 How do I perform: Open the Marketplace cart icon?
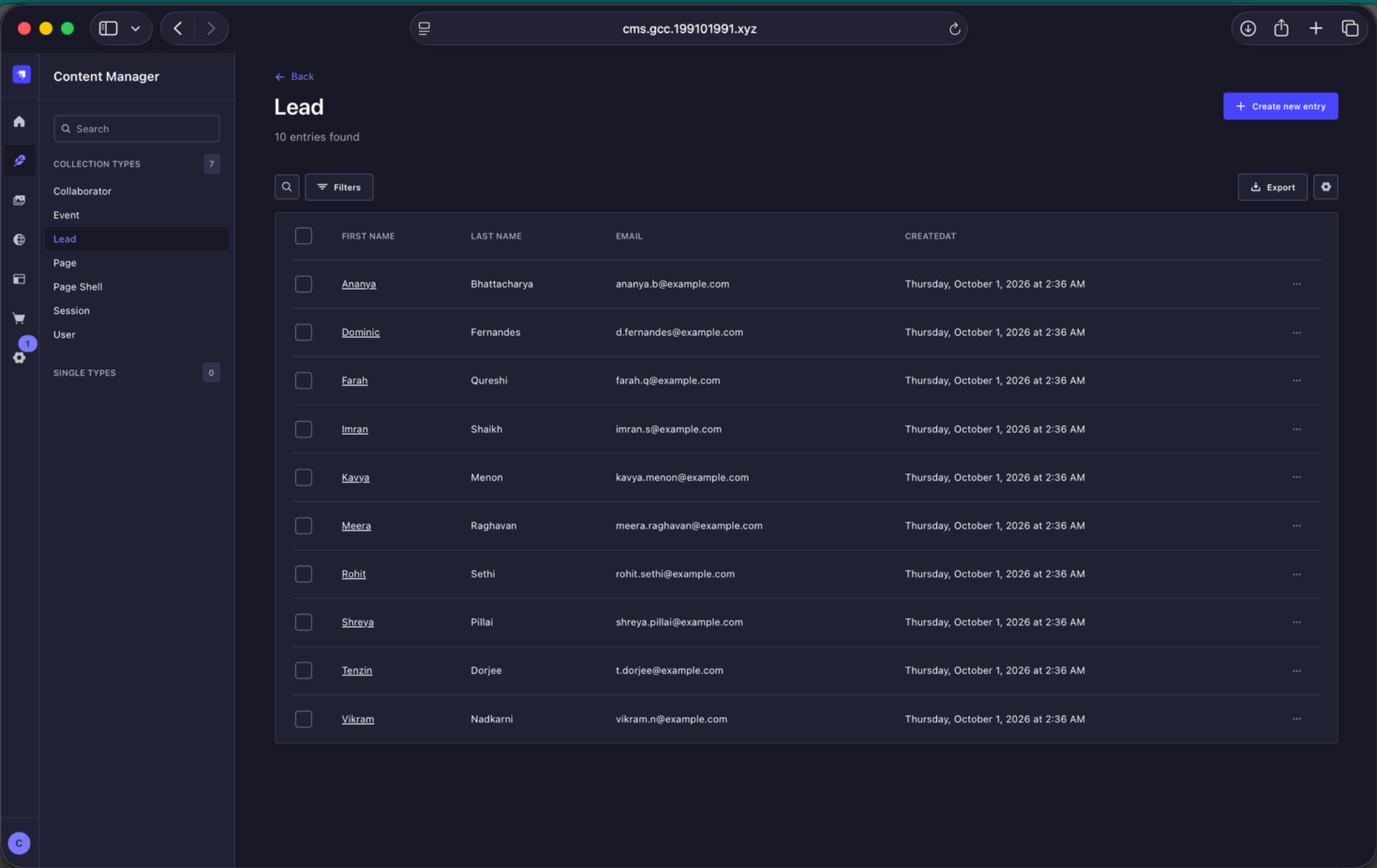19,318
